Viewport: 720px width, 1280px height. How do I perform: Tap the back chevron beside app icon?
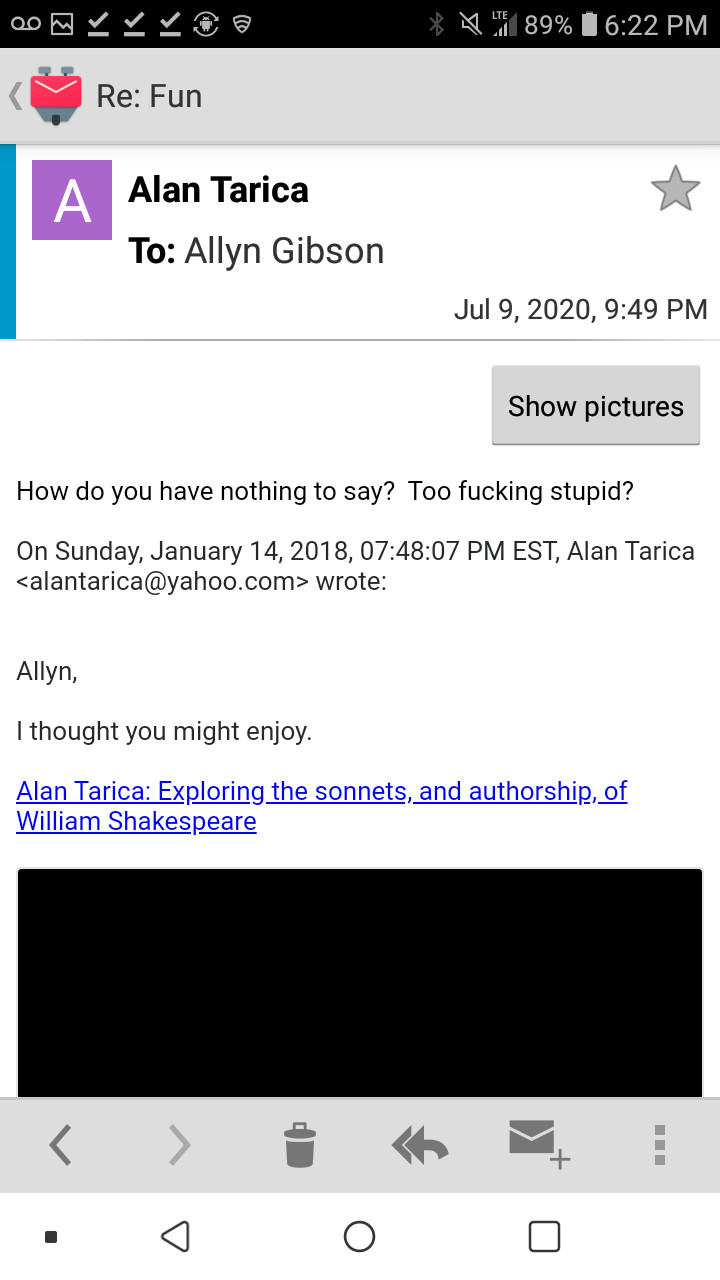(15, 96)
